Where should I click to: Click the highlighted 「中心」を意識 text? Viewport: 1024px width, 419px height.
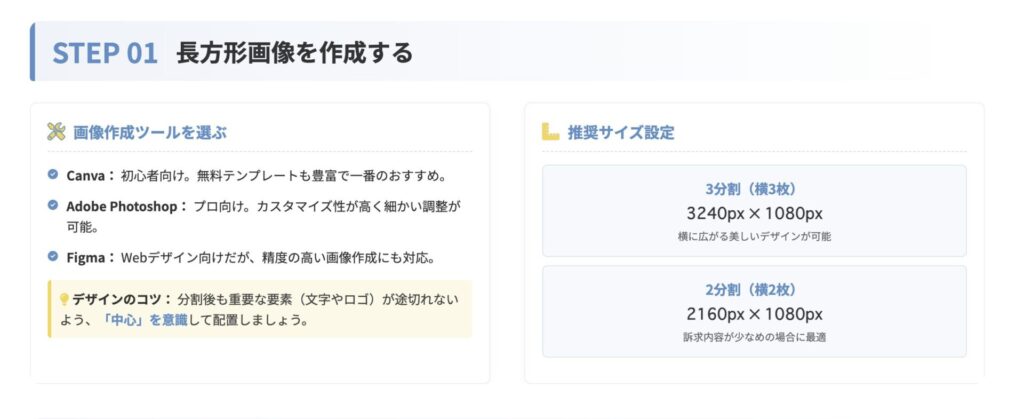[x=144, y=321]
